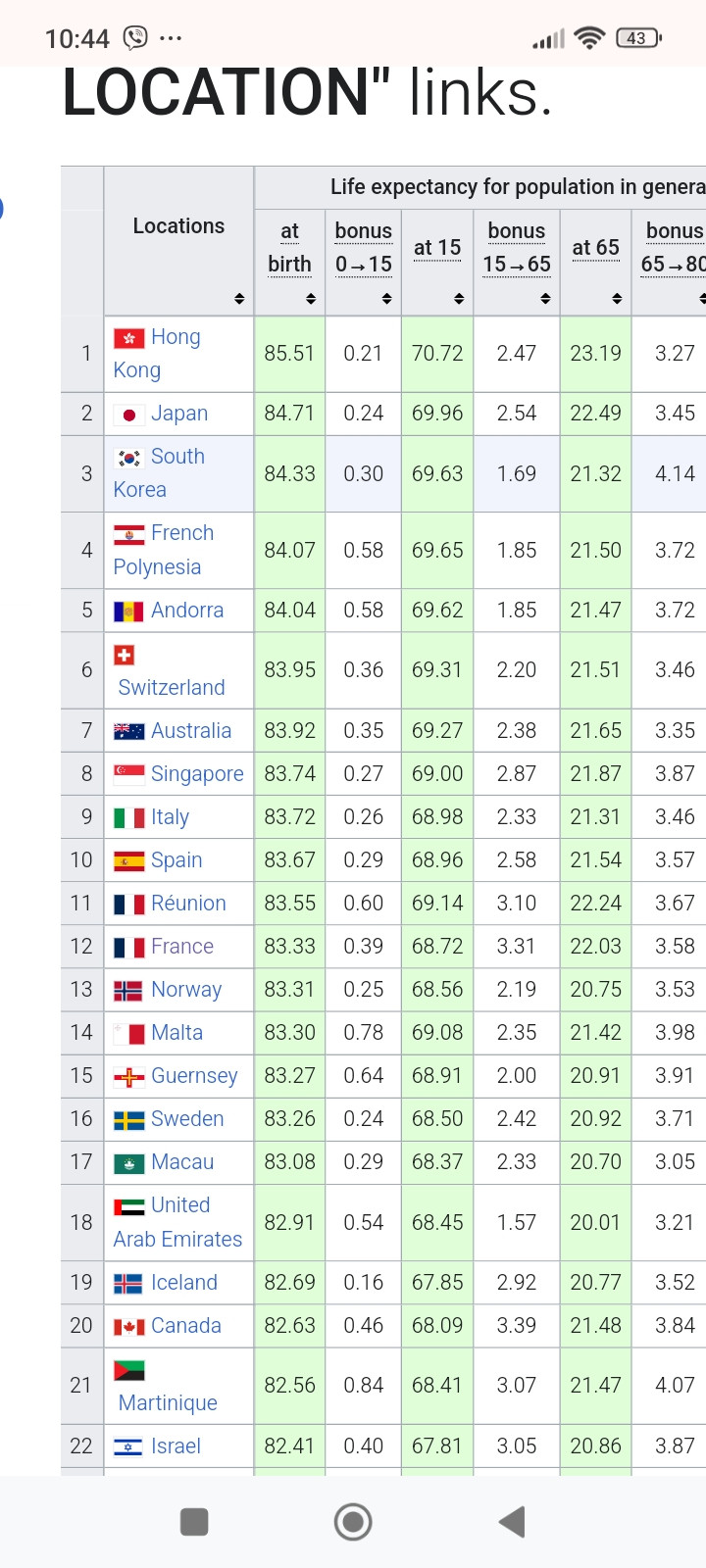Tap the Japan flag icon
This screenshot has height=1568, width=706.
(x=129, y=415)
